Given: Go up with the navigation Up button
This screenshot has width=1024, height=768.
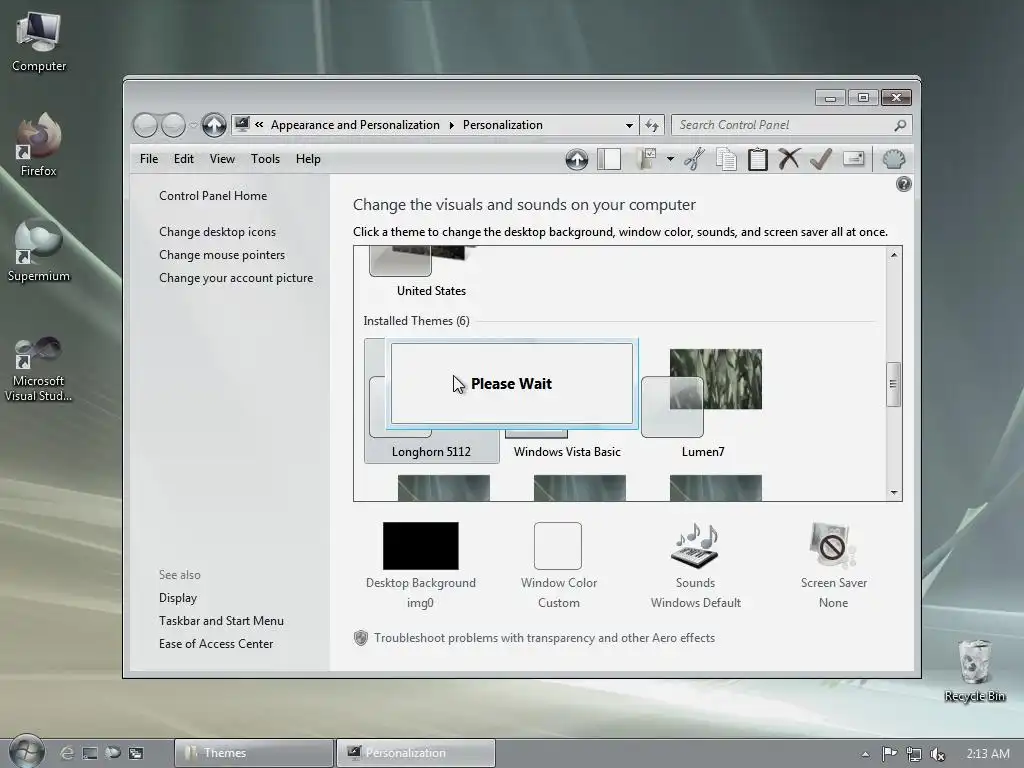Looking at the screenshot, I should pos(214,125).
